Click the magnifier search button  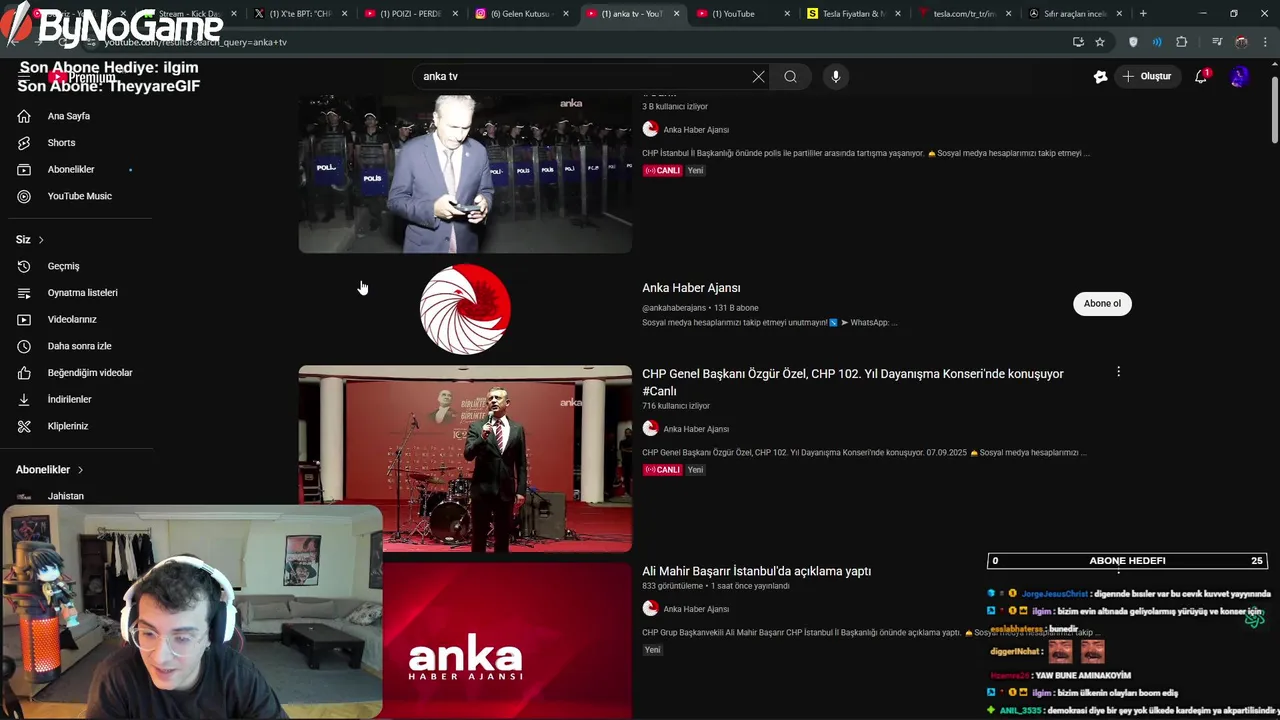pos(790,76)
